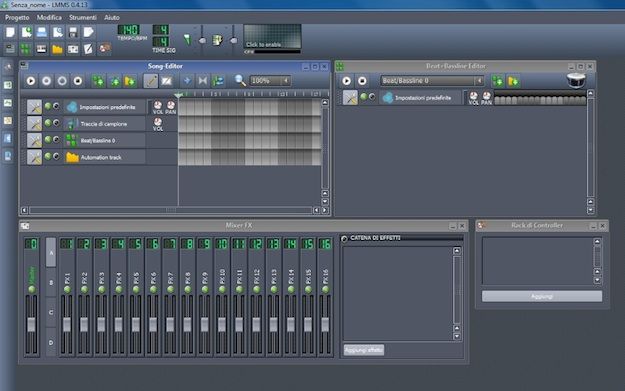
Task: Export the project to audio
Action: (88, 32)
